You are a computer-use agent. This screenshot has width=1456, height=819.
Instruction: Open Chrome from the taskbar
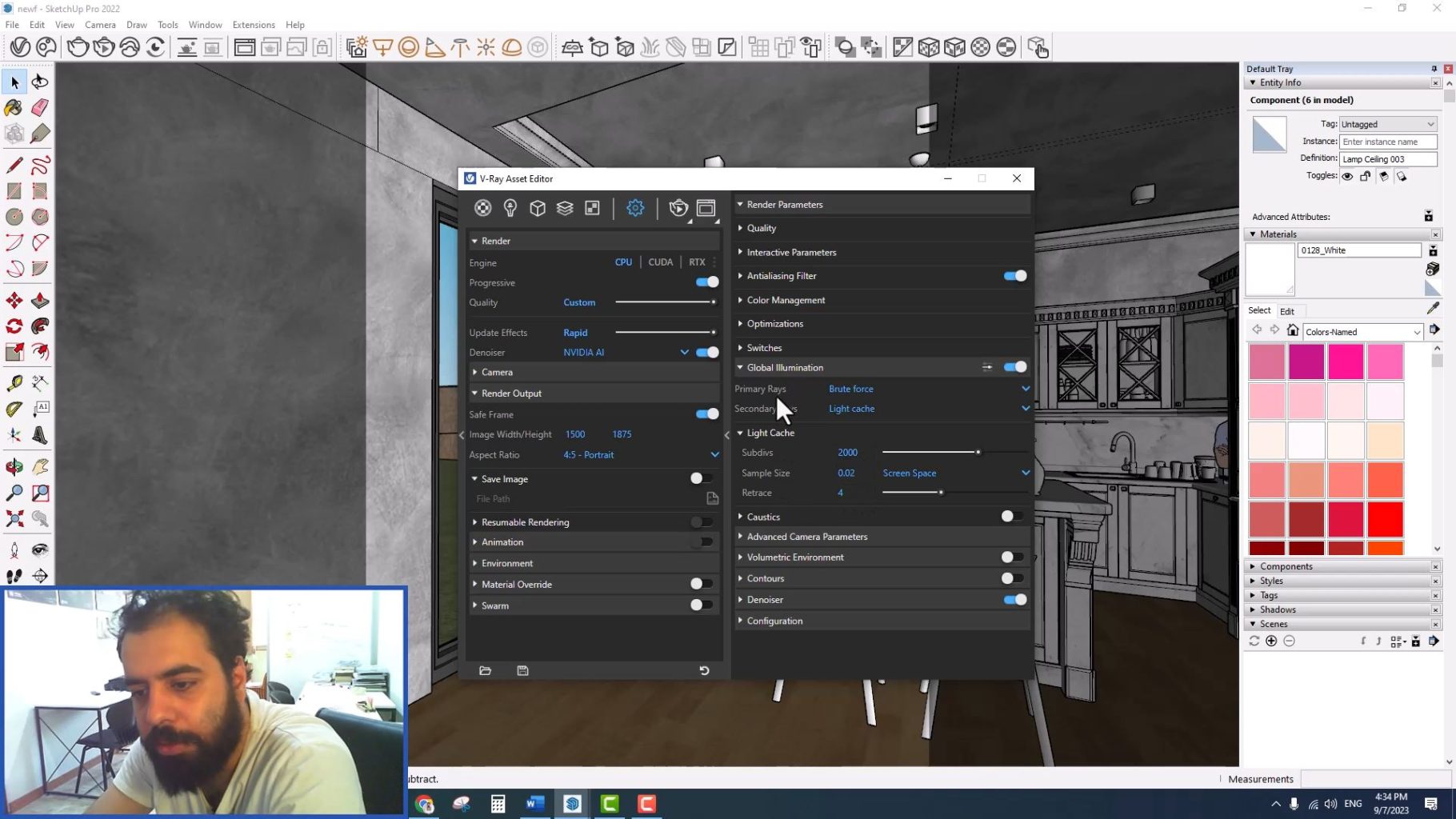point(425,804)
